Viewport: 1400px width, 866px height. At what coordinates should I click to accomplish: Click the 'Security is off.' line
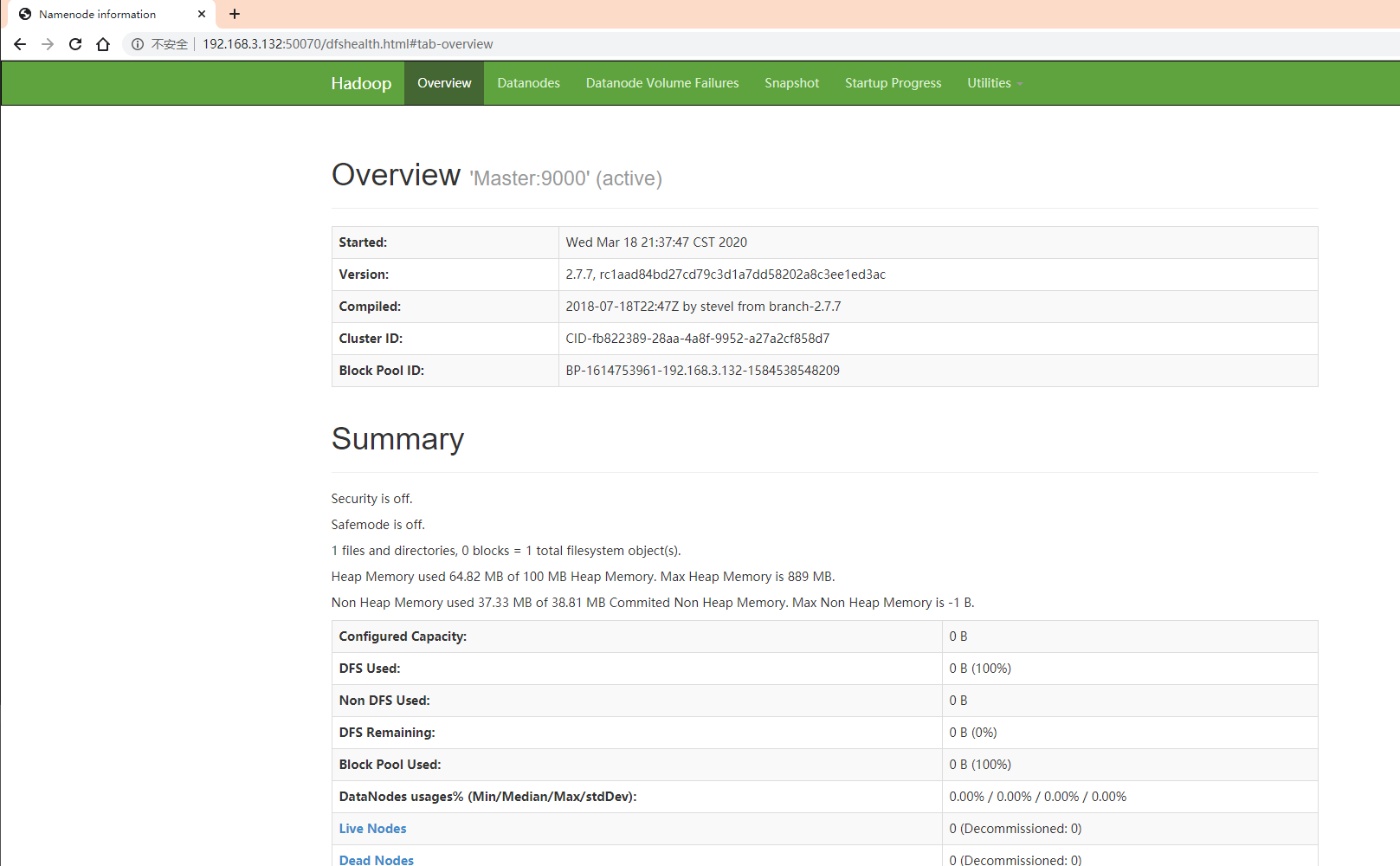click(x=372, y=499)
